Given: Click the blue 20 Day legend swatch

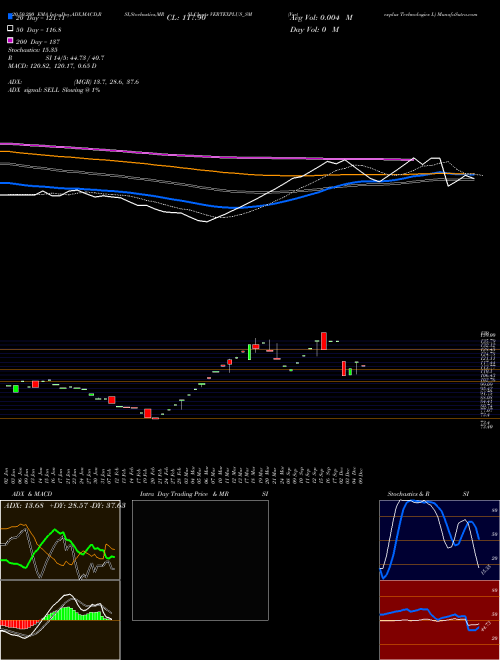Looking at the screenshot, I should pyautogui.click(x=11, y=17).
